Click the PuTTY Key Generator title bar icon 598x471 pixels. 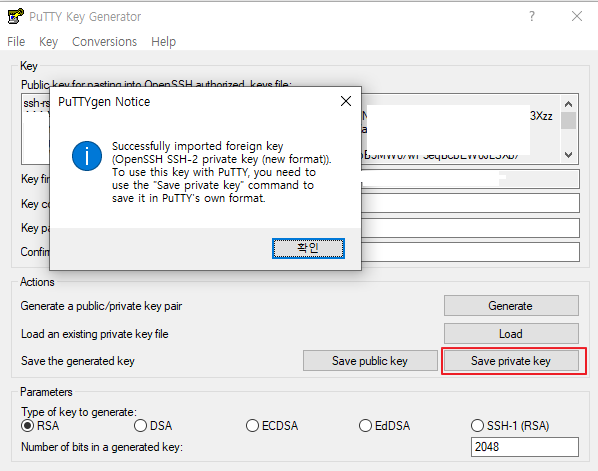pos(16,16)
